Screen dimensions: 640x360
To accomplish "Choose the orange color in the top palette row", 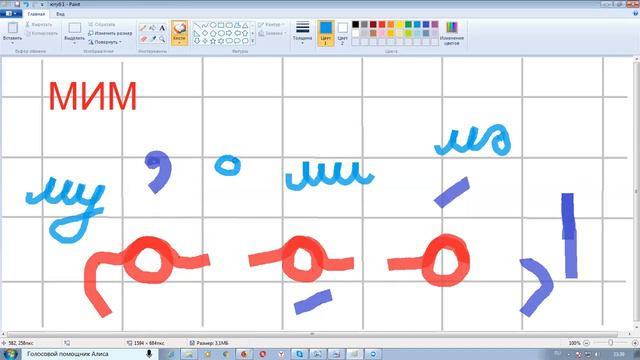I will tap(391, 24).
